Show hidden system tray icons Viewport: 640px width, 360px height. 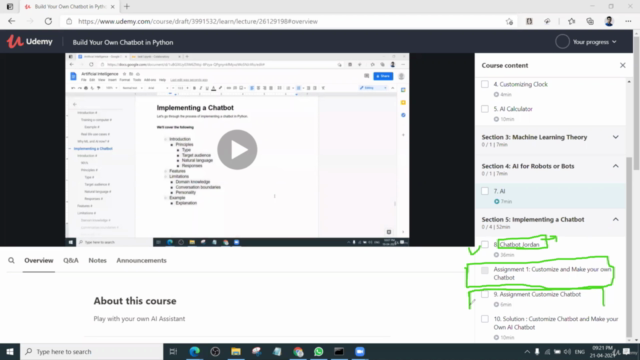527,351
